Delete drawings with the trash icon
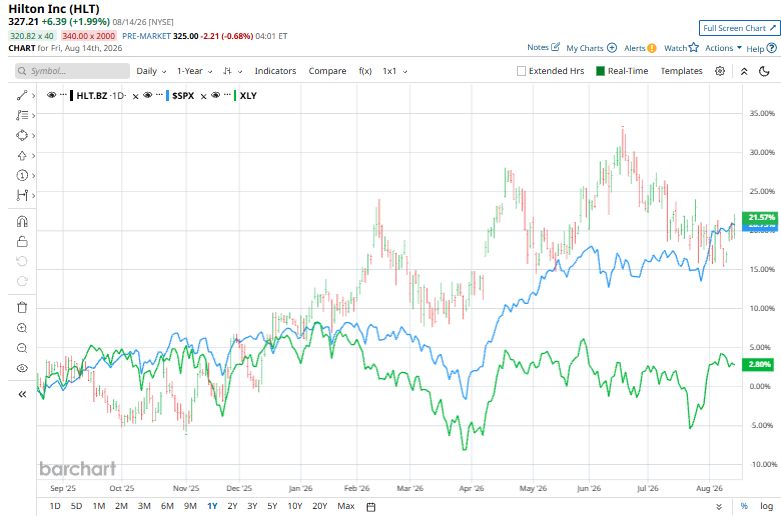Screen dimensions: 781x520 22,307
